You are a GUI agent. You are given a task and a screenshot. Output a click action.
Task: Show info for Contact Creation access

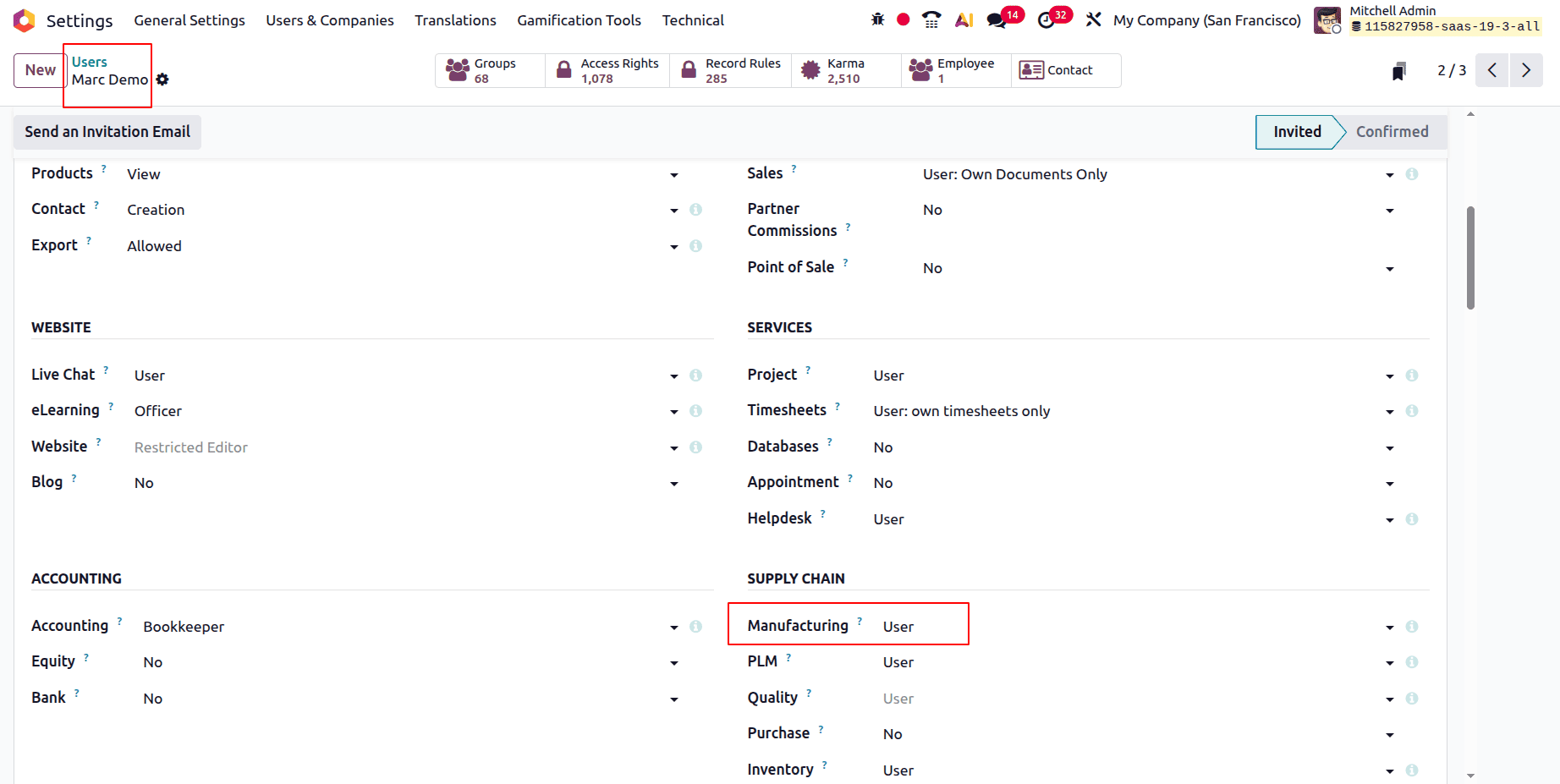coord(695,210)
